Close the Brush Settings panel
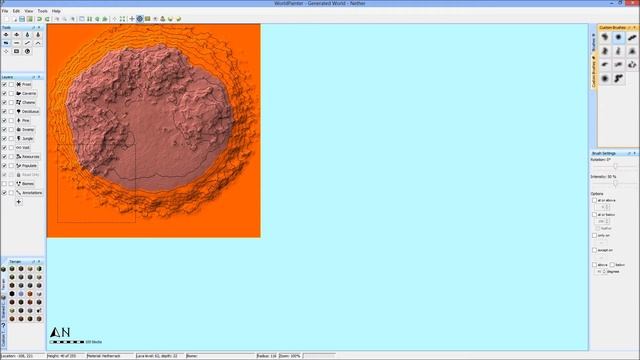This screenshot has width=640, height=360. point(635,153)
